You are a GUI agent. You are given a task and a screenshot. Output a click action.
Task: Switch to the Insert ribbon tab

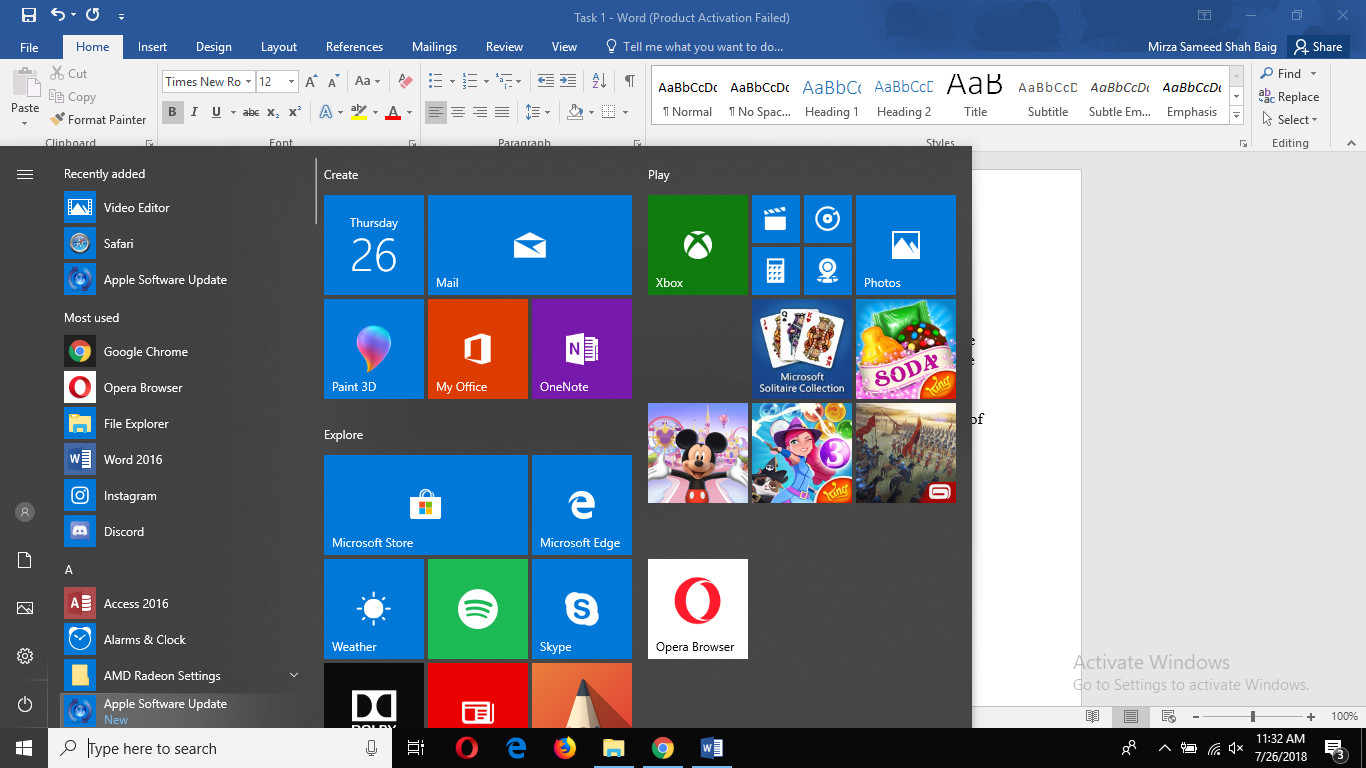[x=152, y=47]
